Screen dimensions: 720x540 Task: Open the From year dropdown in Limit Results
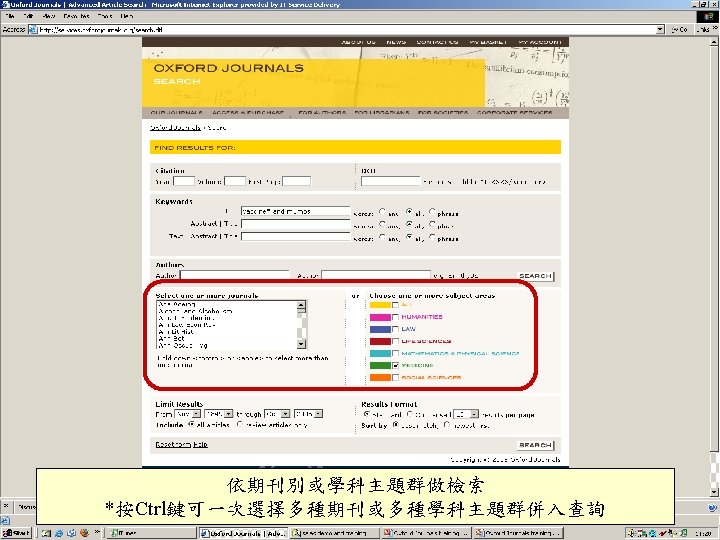tap(219, 414)
